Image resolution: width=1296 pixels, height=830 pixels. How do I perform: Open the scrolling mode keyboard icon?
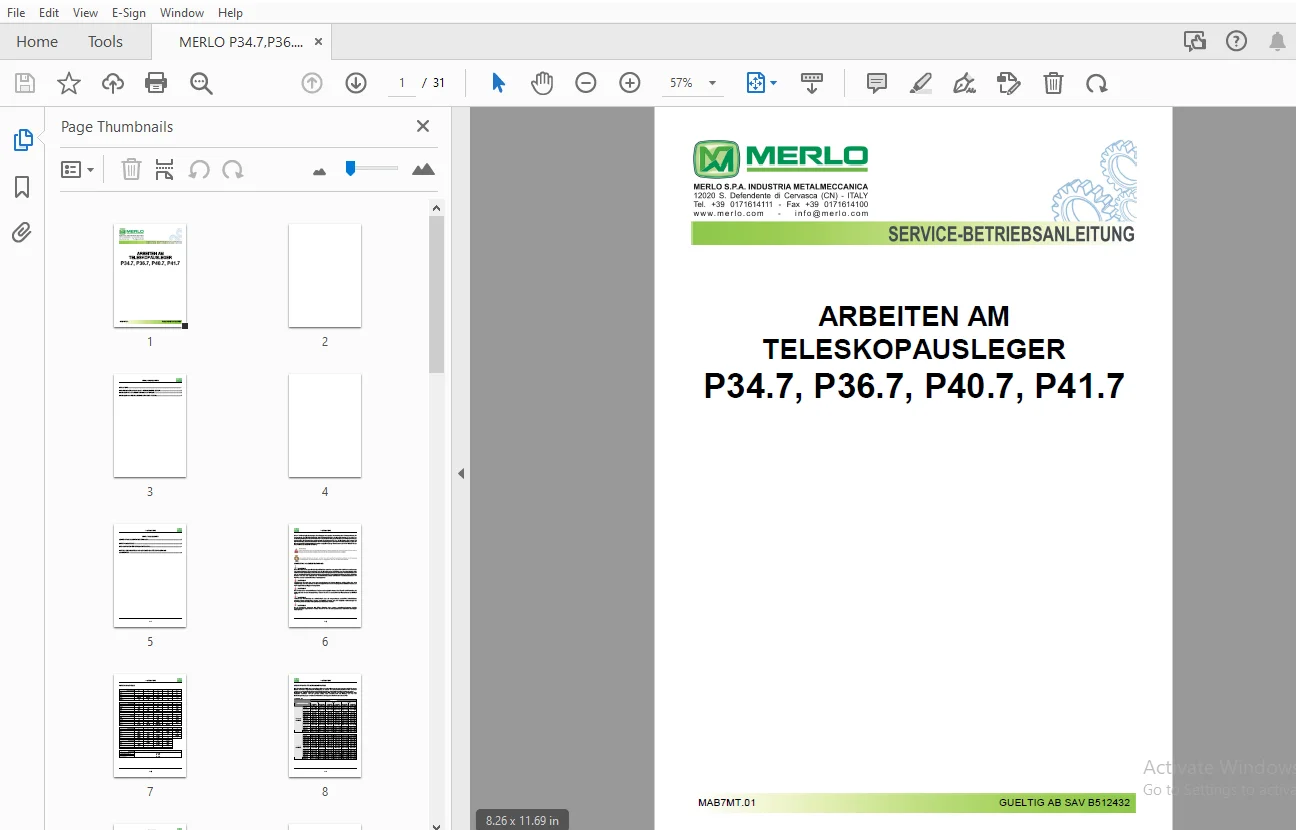coord(812,83)
